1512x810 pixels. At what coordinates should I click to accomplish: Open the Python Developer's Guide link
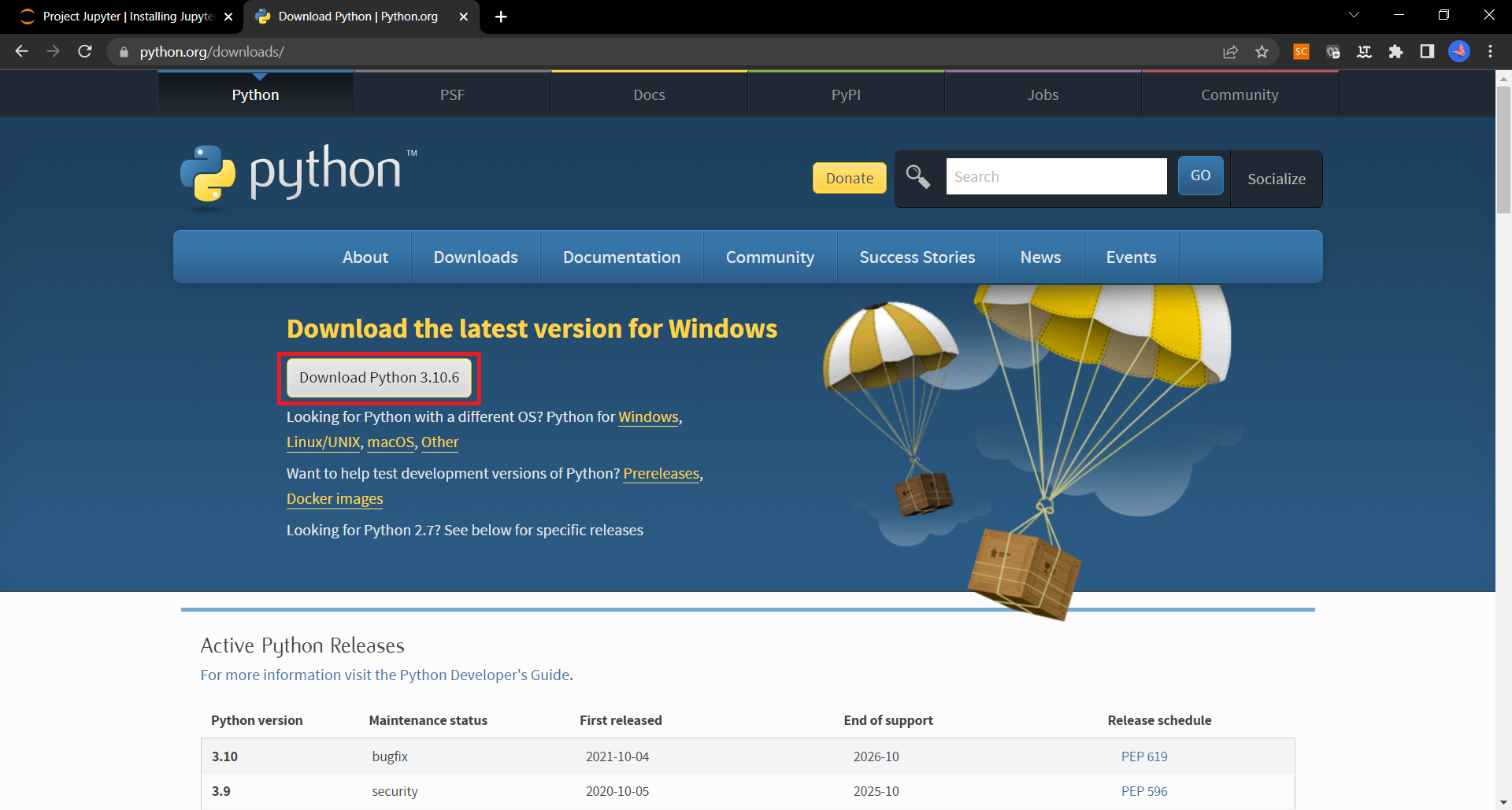(385, 675)
